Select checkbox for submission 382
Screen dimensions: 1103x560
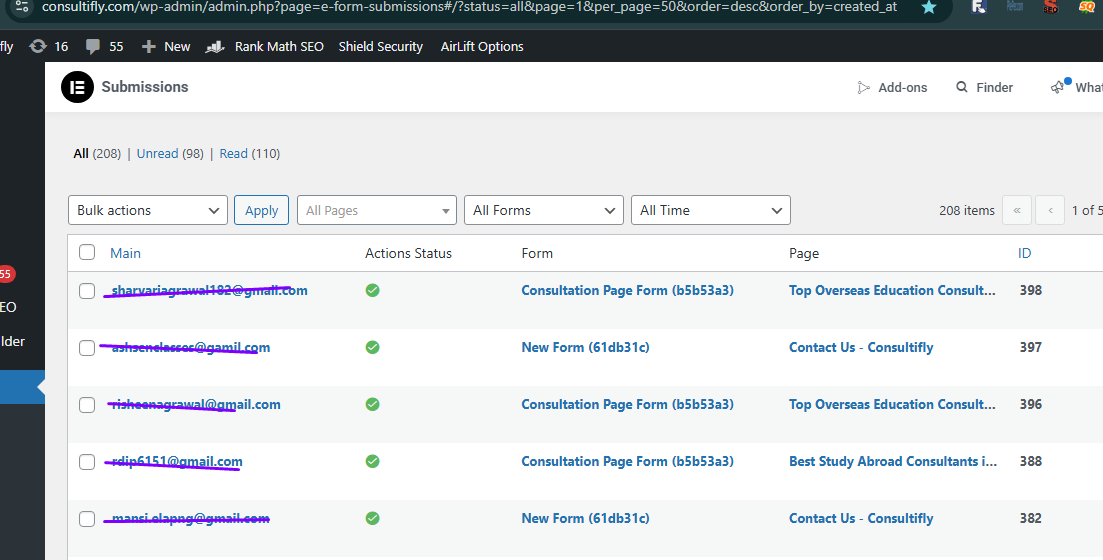(87, 519)
